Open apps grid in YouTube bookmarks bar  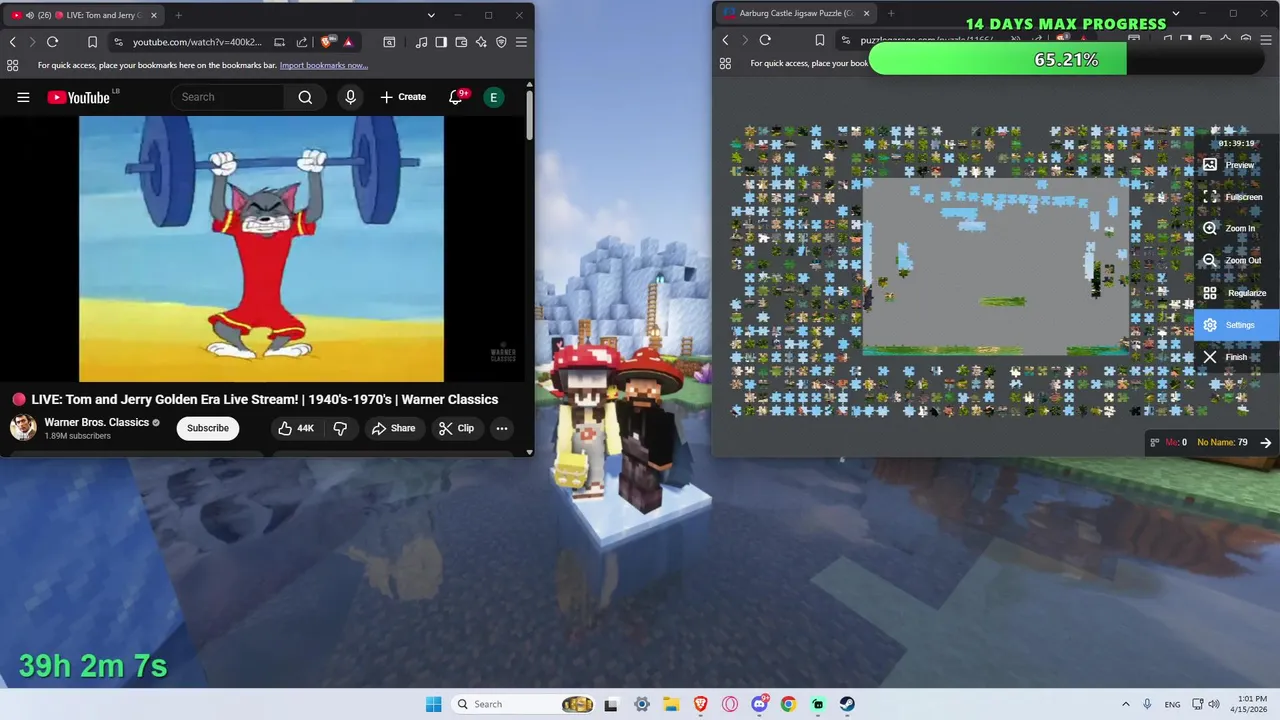[x=12, y=65]
